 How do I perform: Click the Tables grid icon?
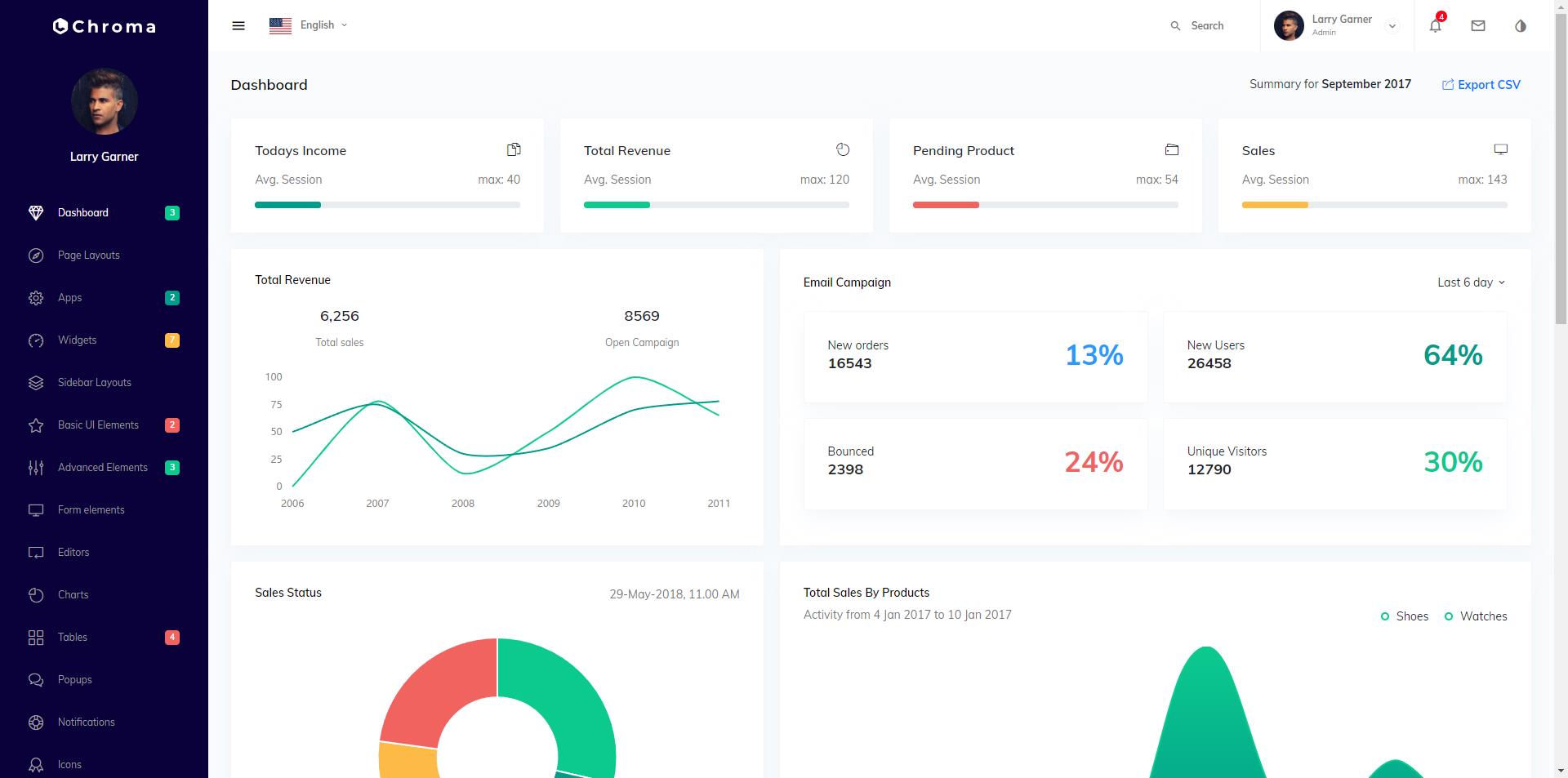pos(36,638)
